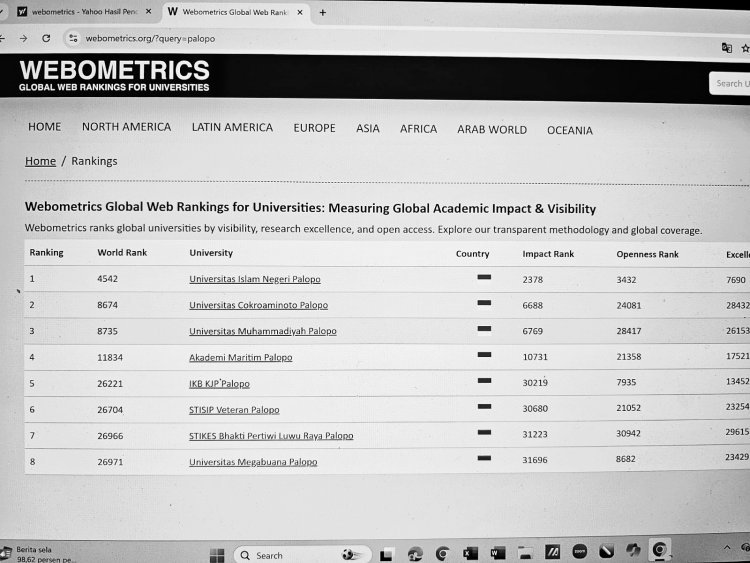Open the Windows Start menu
Image resolution: width=750 pixels, height=563 pixels.
217,555
